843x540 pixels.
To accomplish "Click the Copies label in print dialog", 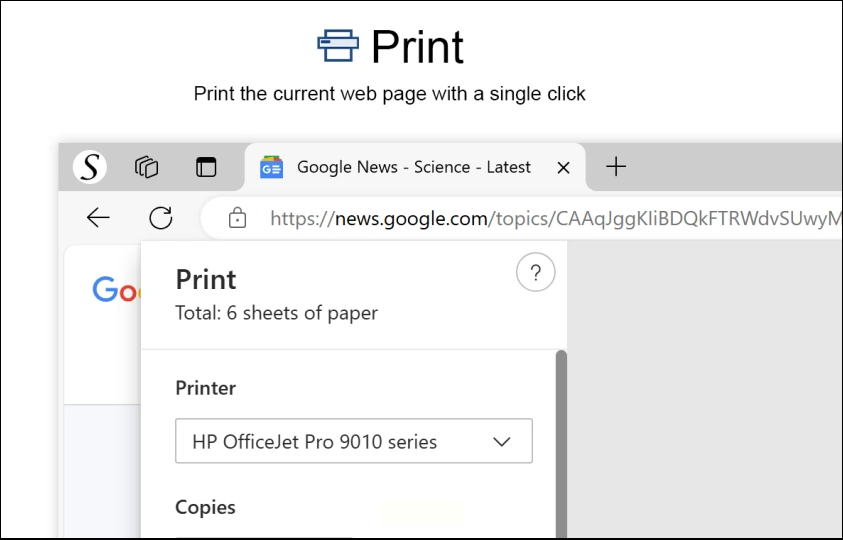I will click(x=205, y=507).
